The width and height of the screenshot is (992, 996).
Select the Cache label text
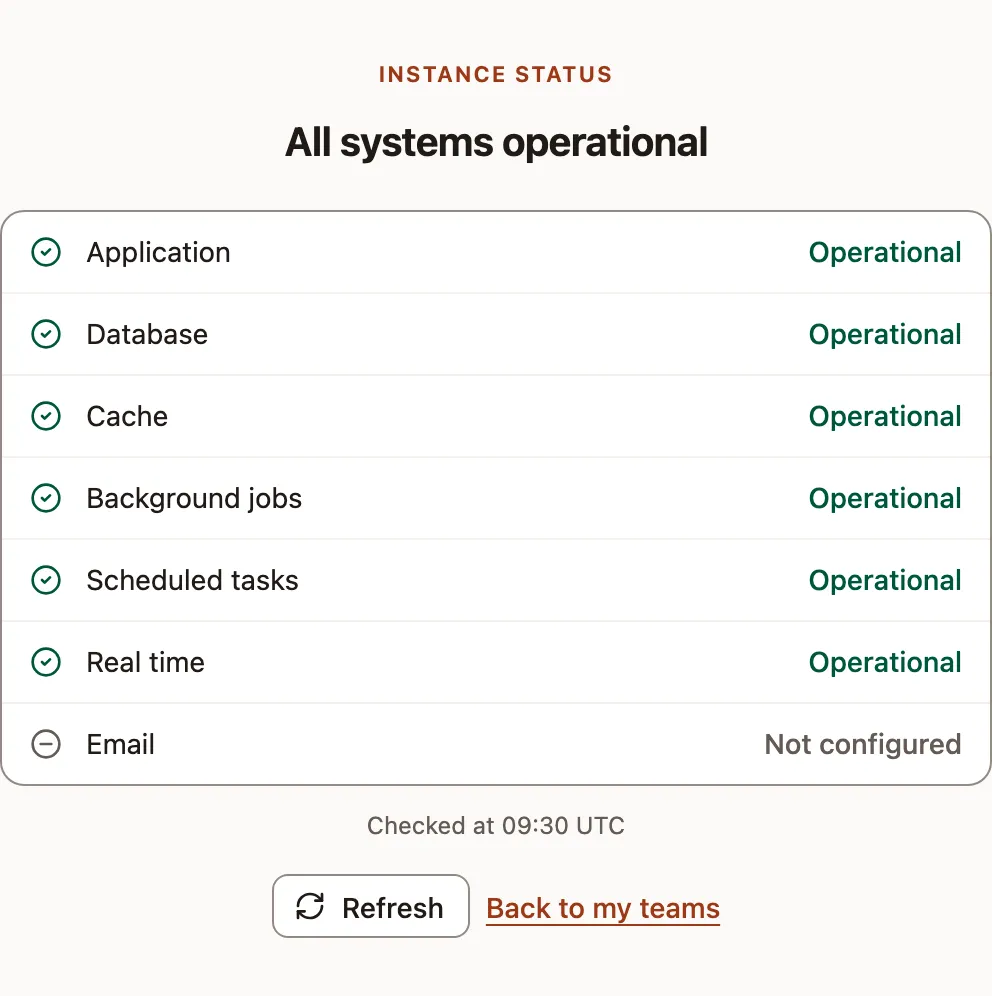pyautogui.click(x=127, y=416)
